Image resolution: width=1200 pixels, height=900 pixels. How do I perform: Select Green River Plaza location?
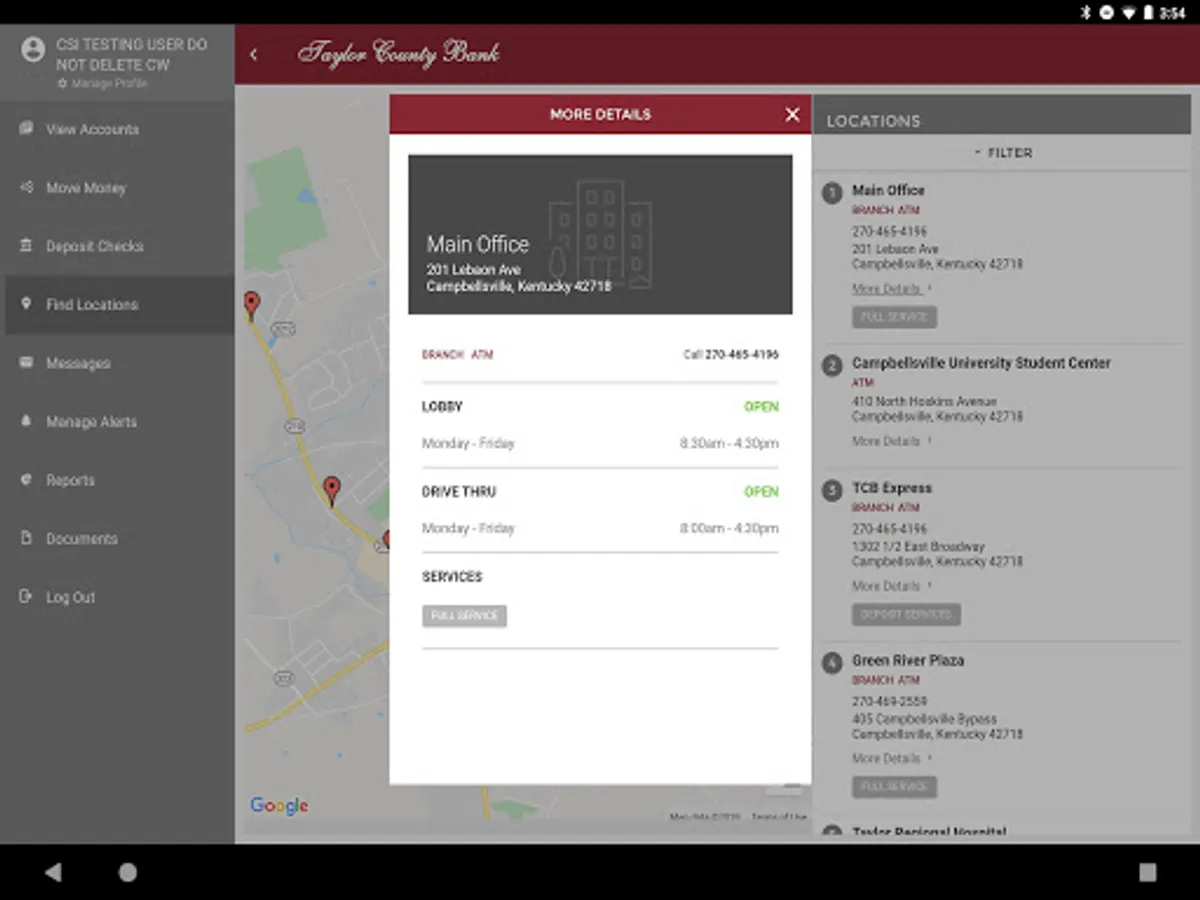point(908,660)
